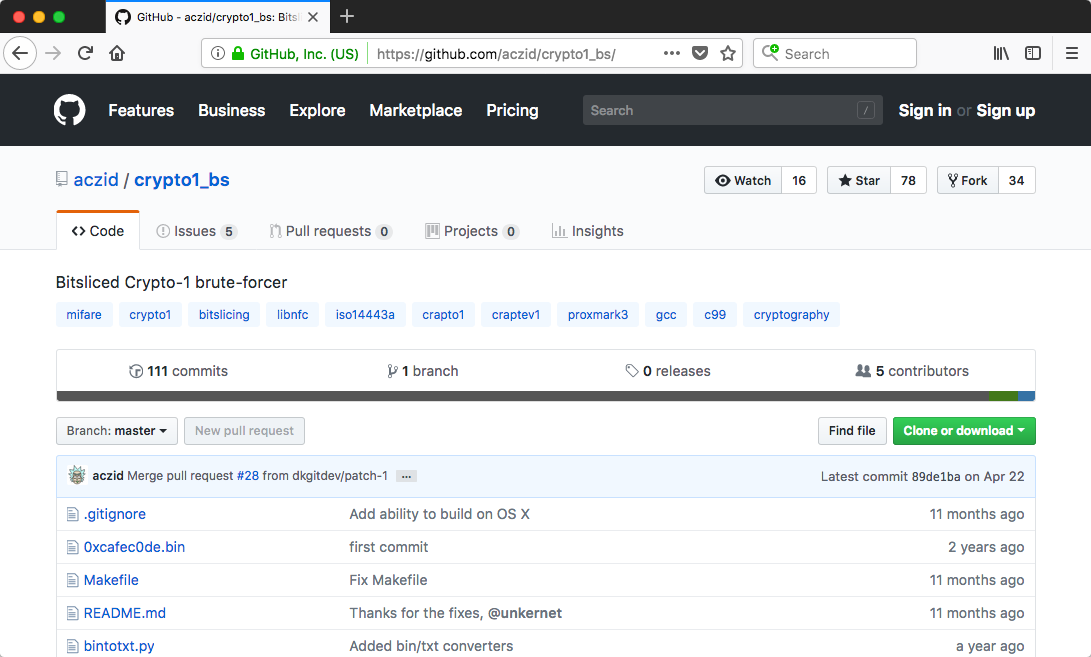Screen dimensions: 1091x657
Task: Open a new browser tab
Action: coord(347,16)
